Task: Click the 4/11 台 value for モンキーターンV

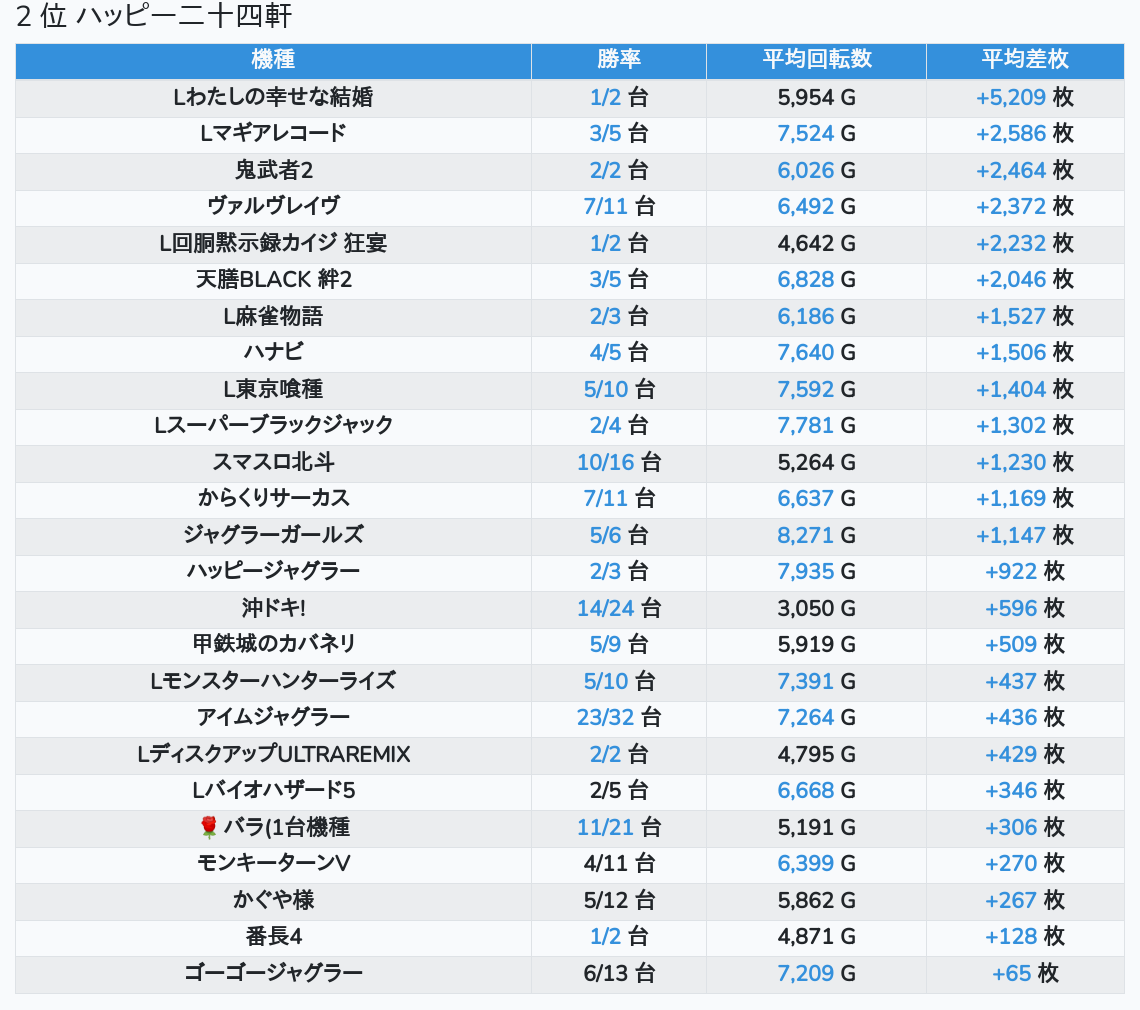Action: point(619,863)
